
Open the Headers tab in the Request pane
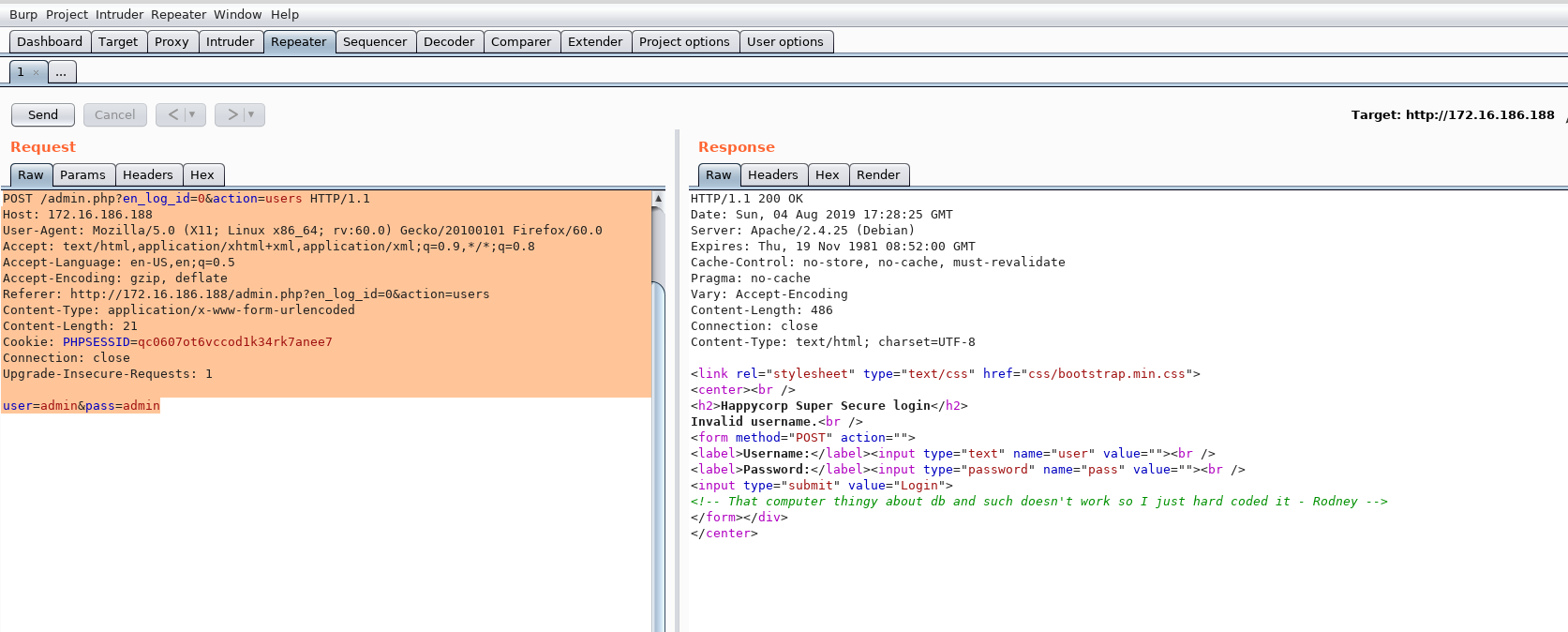(148, 174)
